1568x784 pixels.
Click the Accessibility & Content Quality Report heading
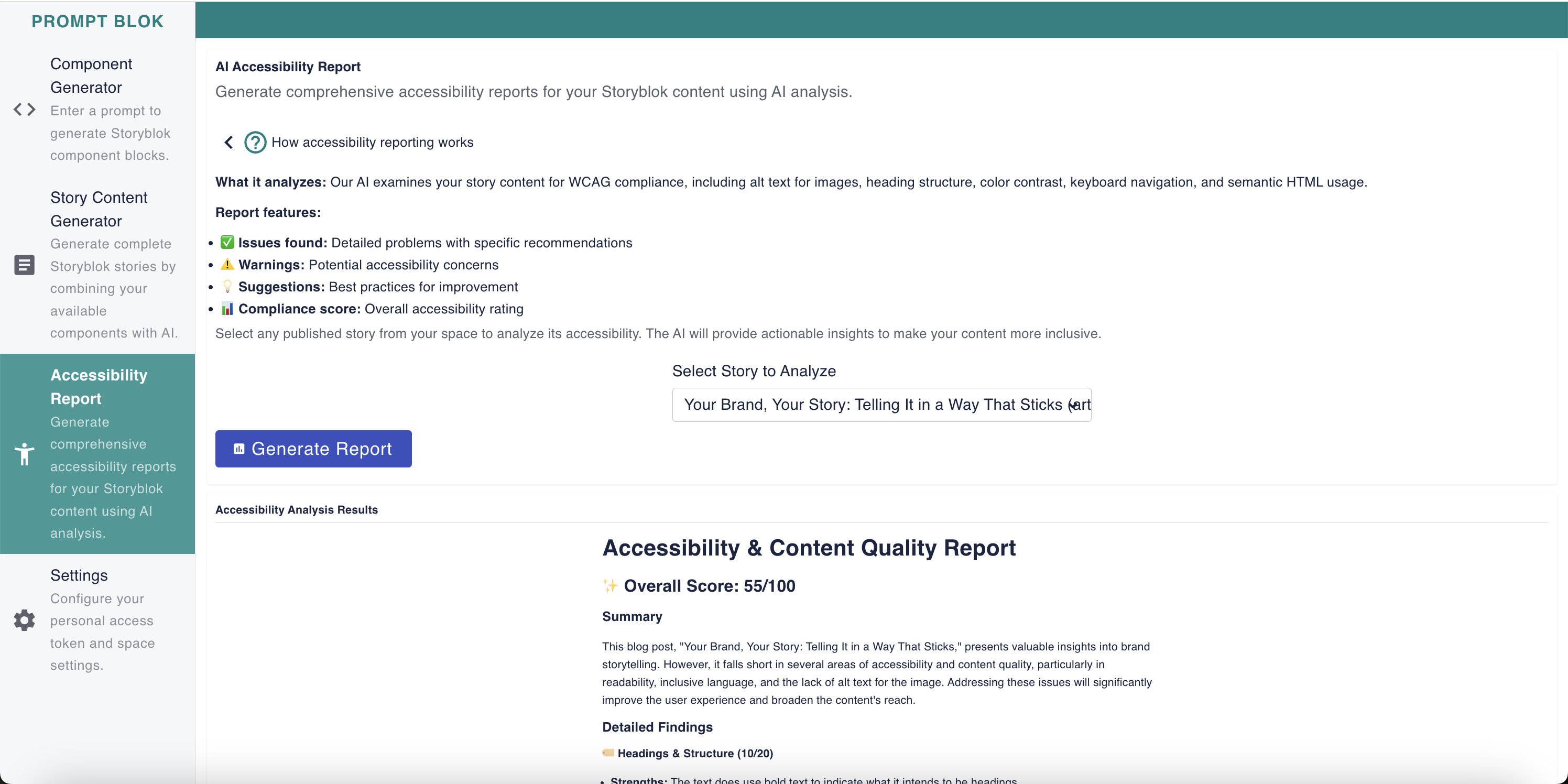pos(808,548)
